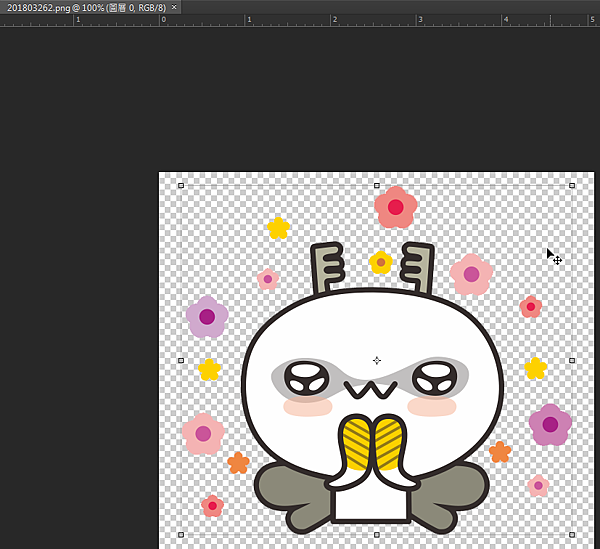This screenshot has height=549, width=600.
Task: Click the character's left antler
Action: (x=328, y=268)
